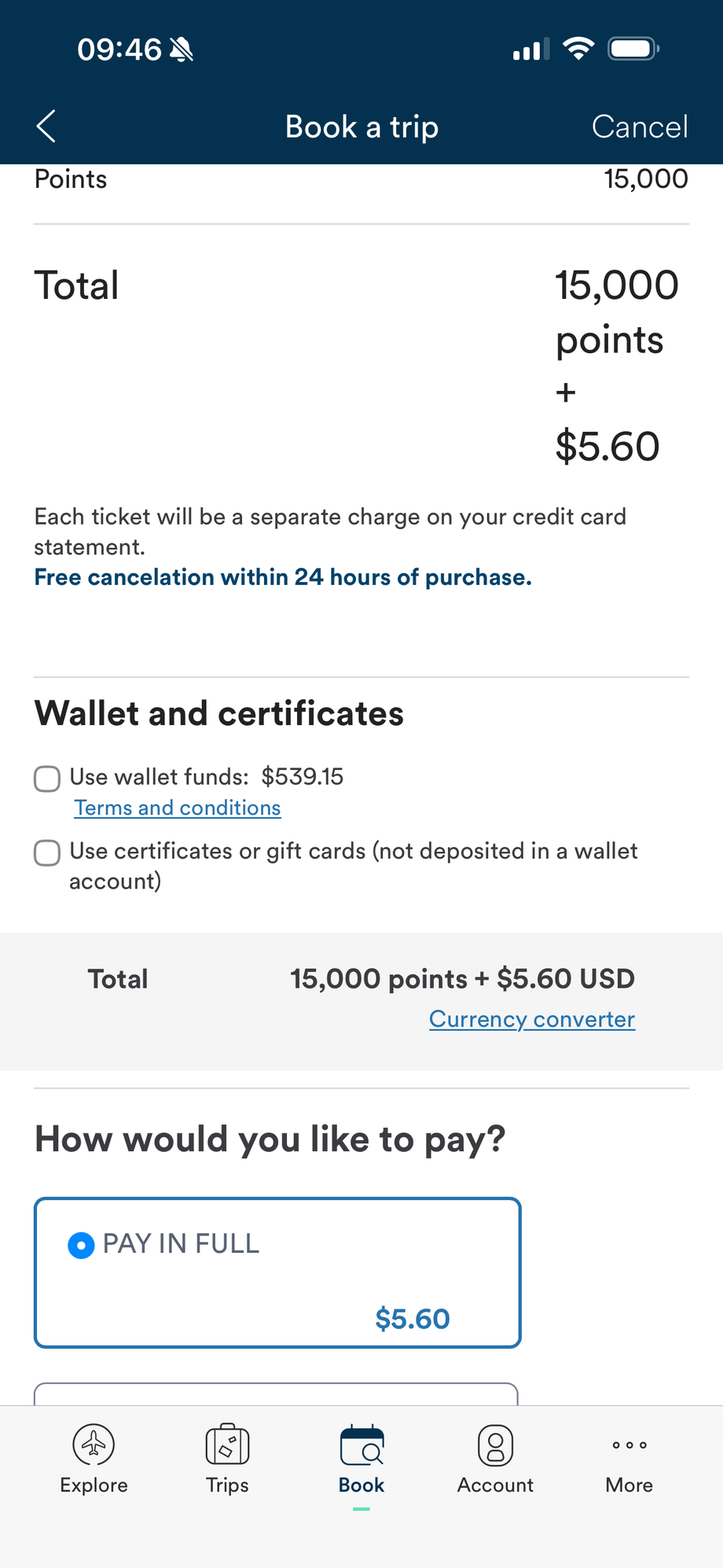723x1568 pixels.
Task: Open the Trips luggage icon
Action: click(x=227, y=1445)
